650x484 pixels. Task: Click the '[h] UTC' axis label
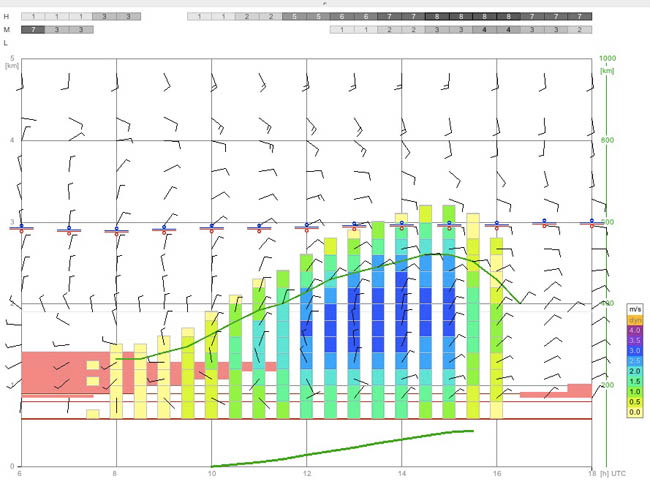[612, 473]
